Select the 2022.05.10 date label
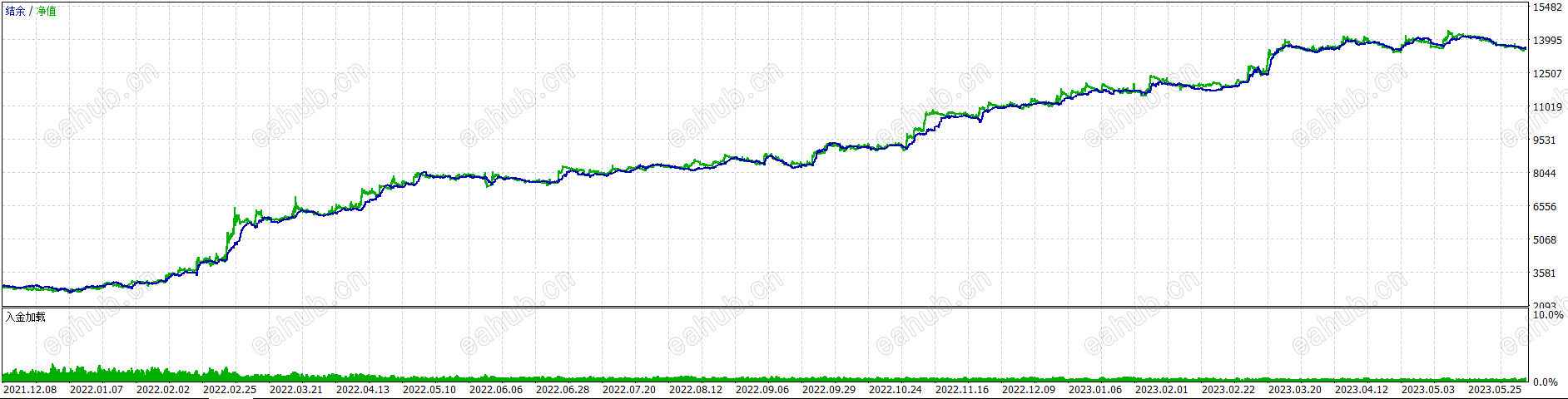Viewport: 1568px width, 399px height. [429, 390]
